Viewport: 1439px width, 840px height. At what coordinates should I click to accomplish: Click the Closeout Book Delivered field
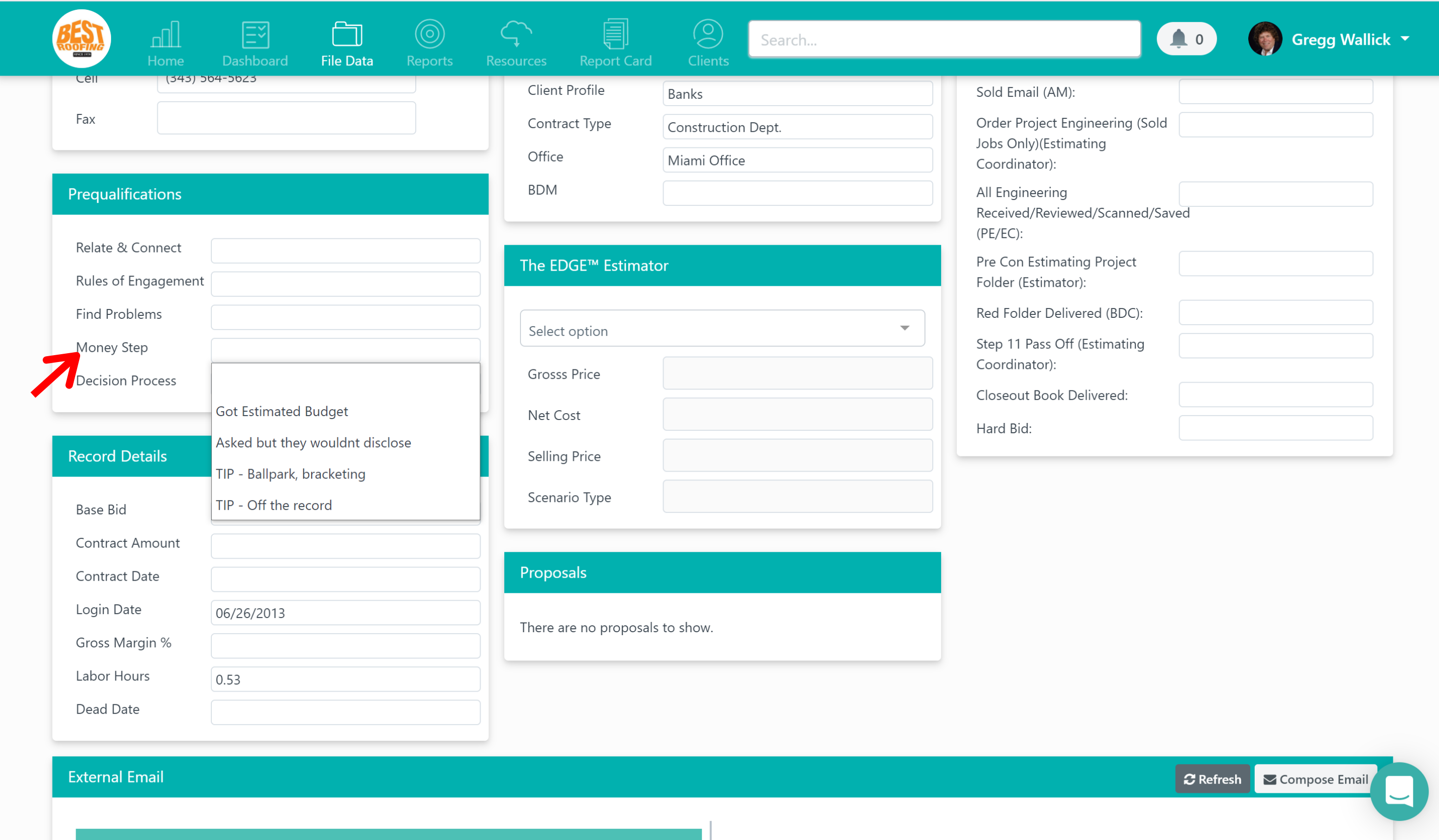point(1276,395)
